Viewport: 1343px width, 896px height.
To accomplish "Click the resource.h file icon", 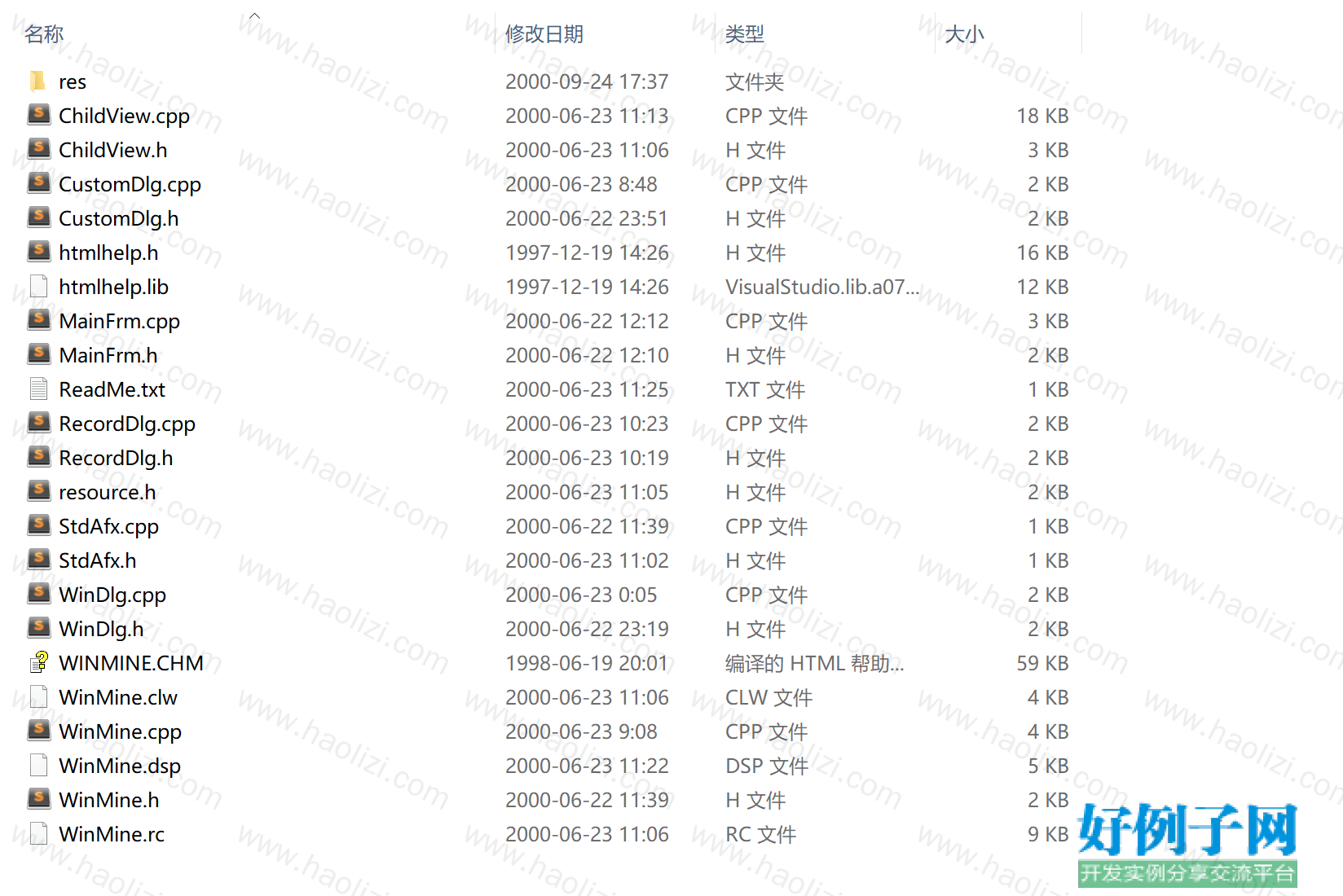I will pos(38,491).
